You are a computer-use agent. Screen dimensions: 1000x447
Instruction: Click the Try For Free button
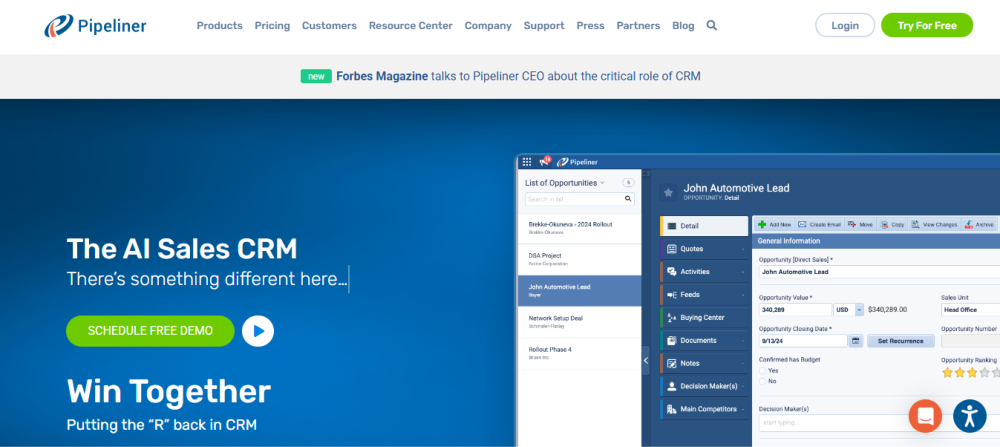[926, 26]
